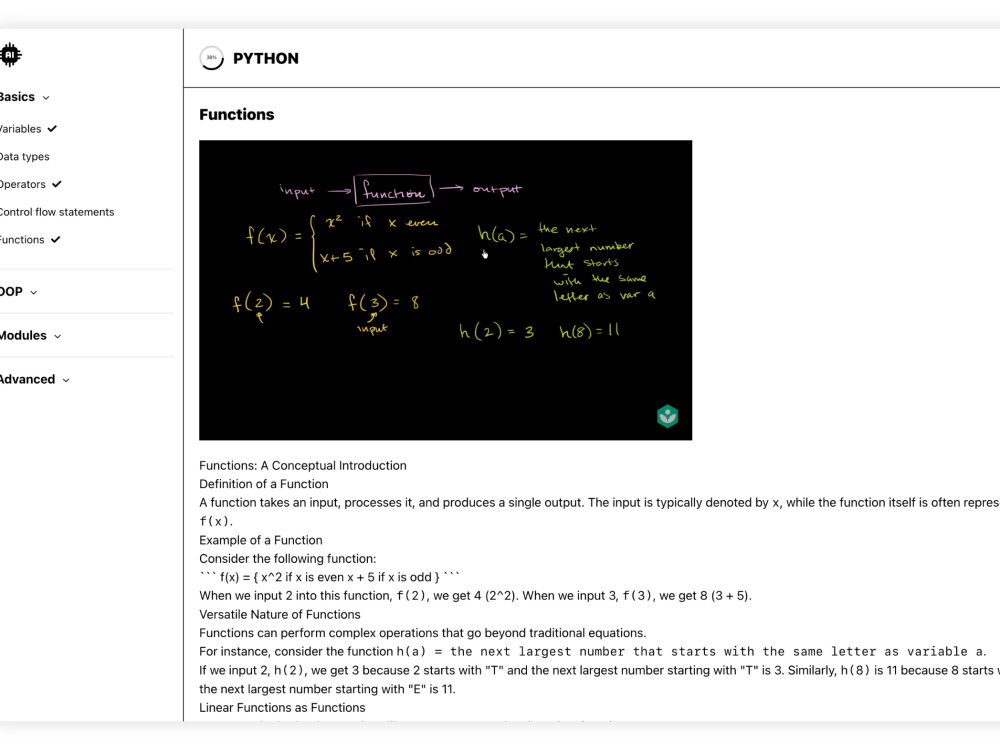Play the Functions lesson video
This screenshot has height=750, width=1000.
point(445,290)
